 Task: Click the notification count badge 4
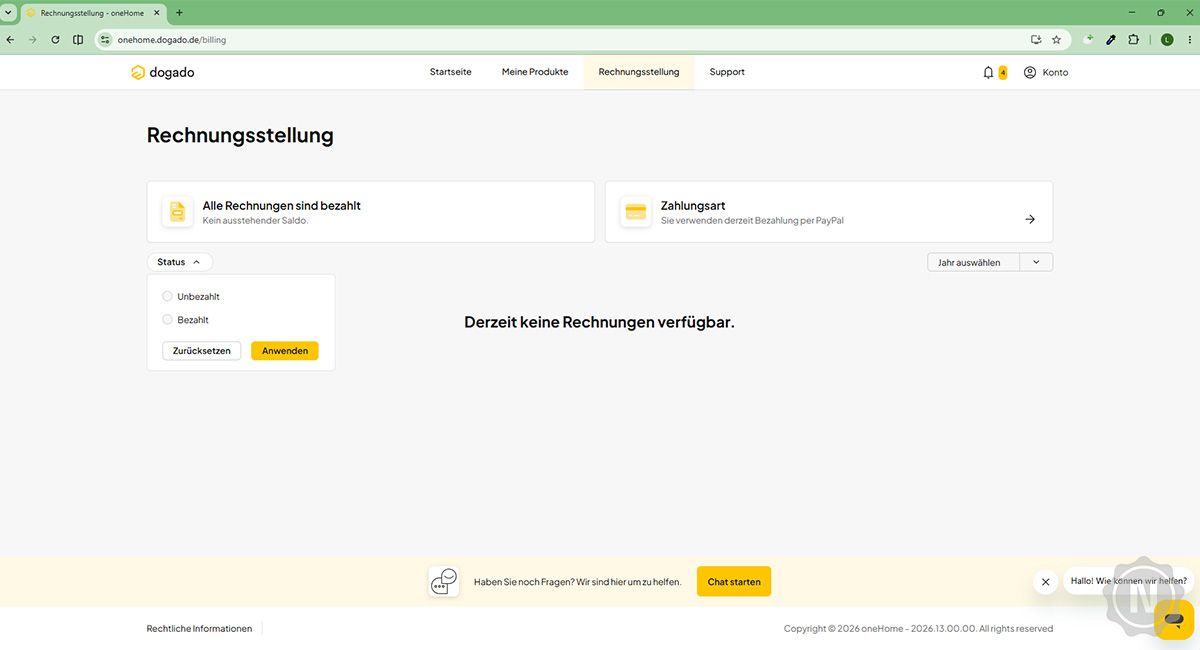tap(1003, 72)
